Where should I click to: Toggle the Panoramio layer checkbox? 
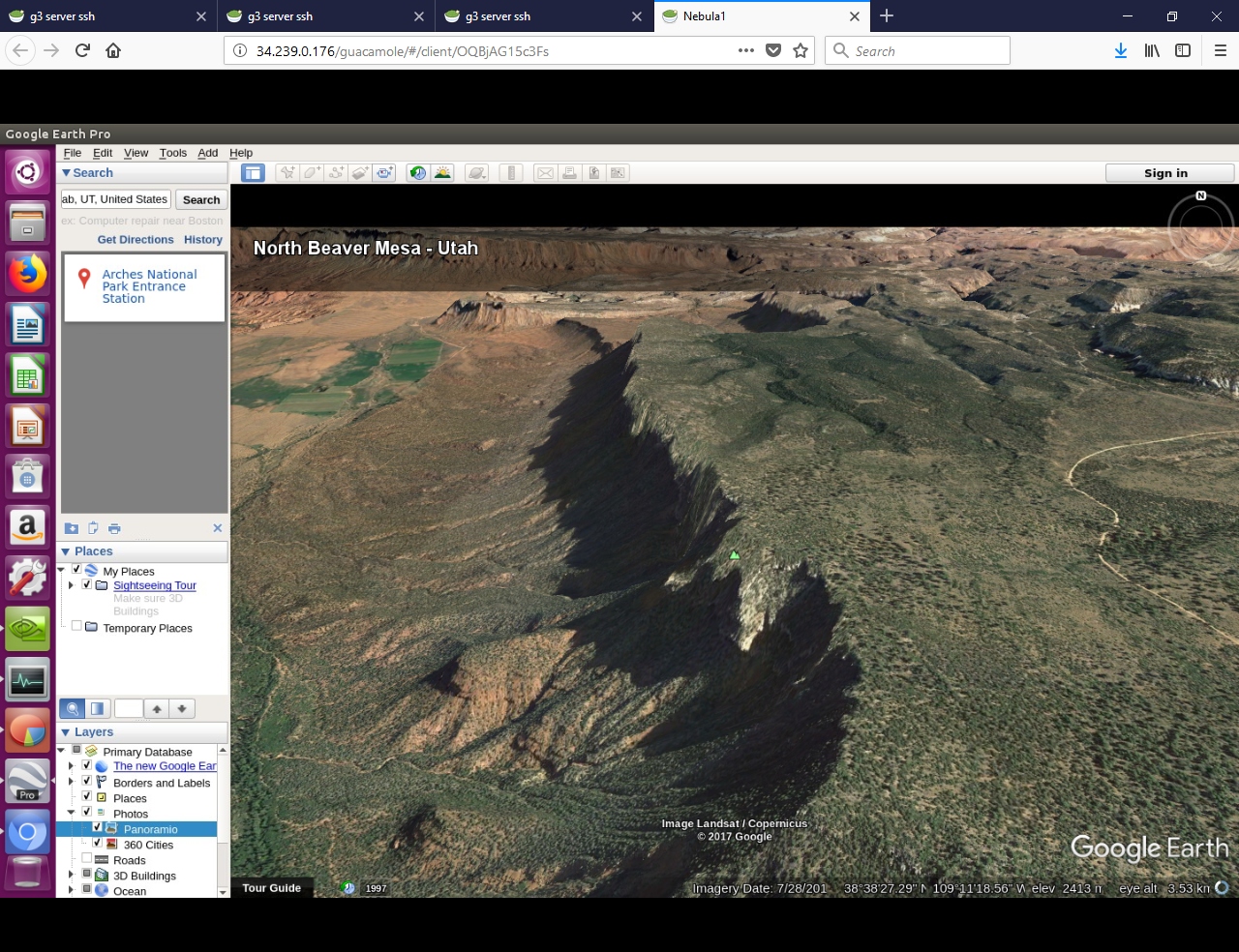[97, 827]
